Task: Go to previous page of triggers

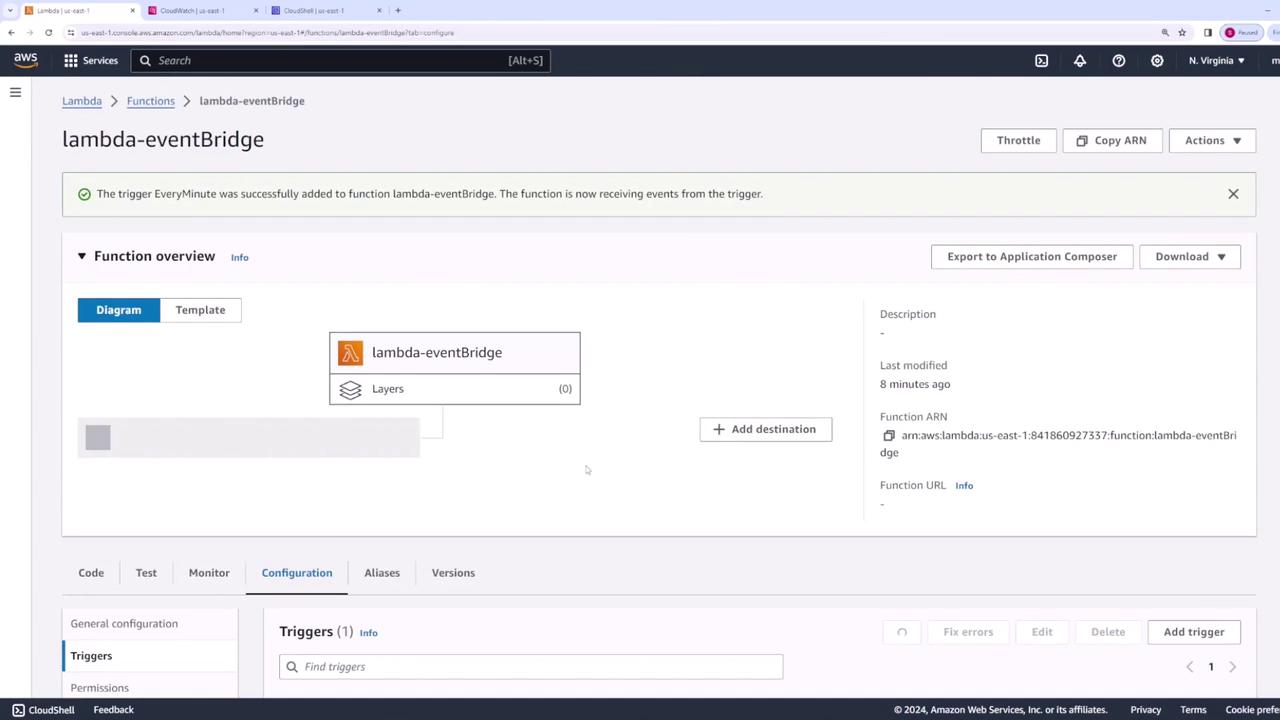Action: pos(1189,667)
